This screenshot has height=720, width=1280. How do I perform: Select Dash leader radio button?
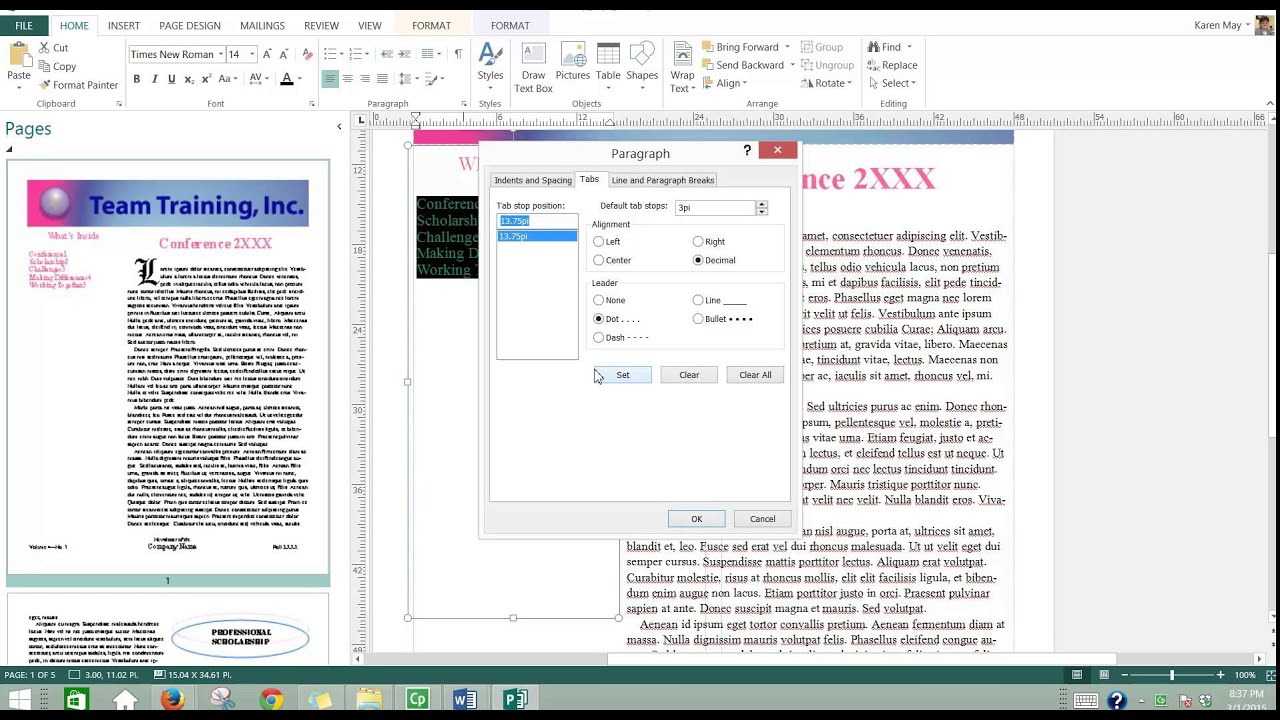(x=599, y=337)
